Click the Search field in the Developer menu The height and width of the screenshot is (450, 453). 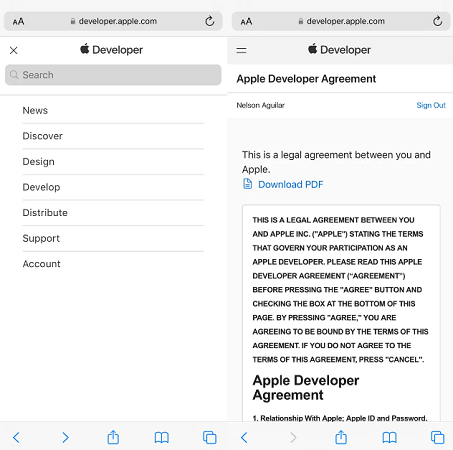coord(113,75)
